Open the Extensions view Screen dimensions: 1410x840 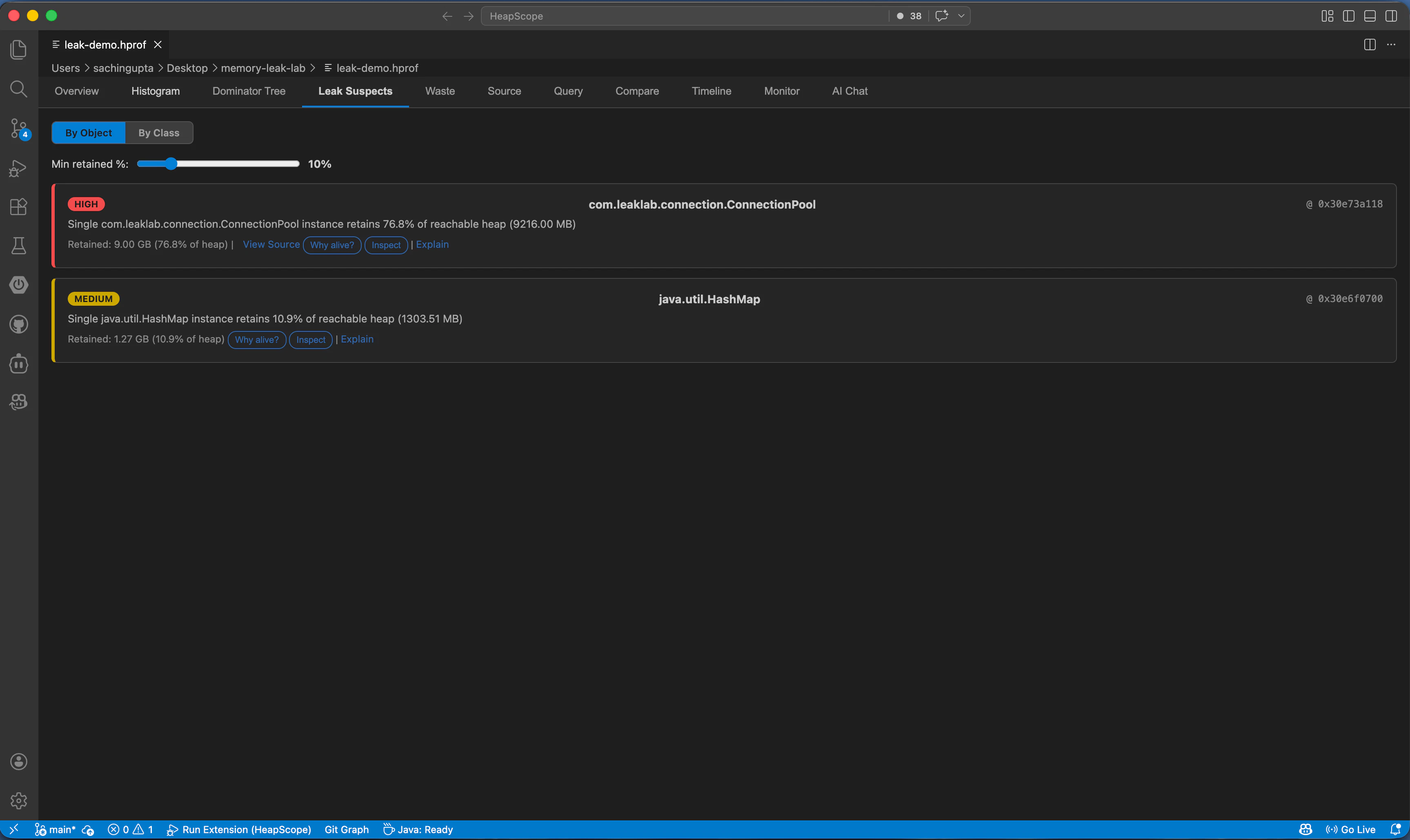[18, 207]
